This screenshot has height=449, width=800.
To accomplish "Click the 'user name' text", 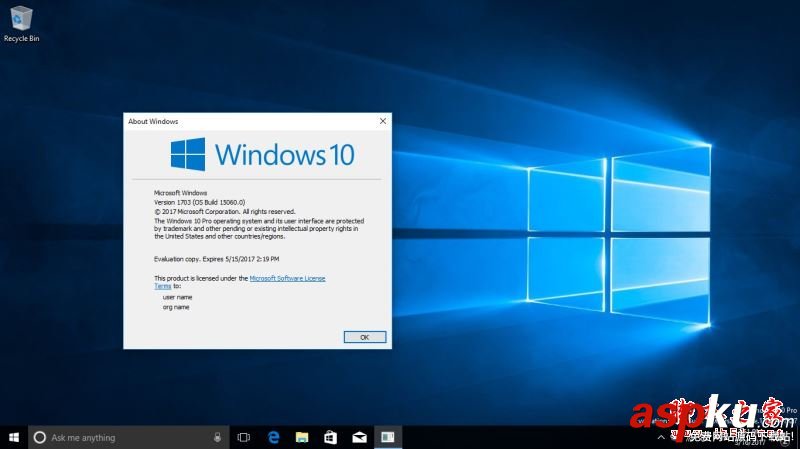I will (x=178, y=297).
